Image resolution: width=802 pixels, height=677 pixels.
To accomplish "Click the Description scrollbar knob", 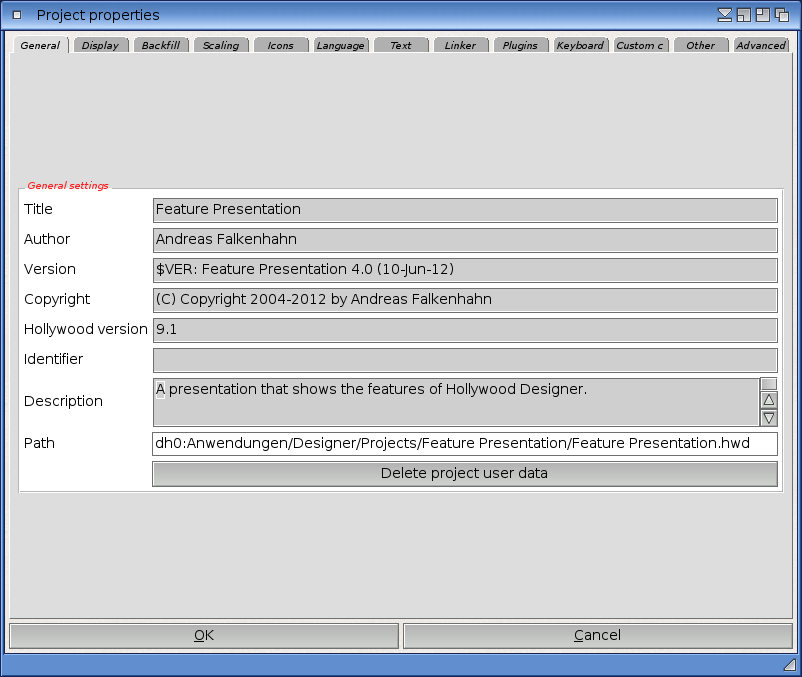I will pyautogui.click(x=769, y=384).
